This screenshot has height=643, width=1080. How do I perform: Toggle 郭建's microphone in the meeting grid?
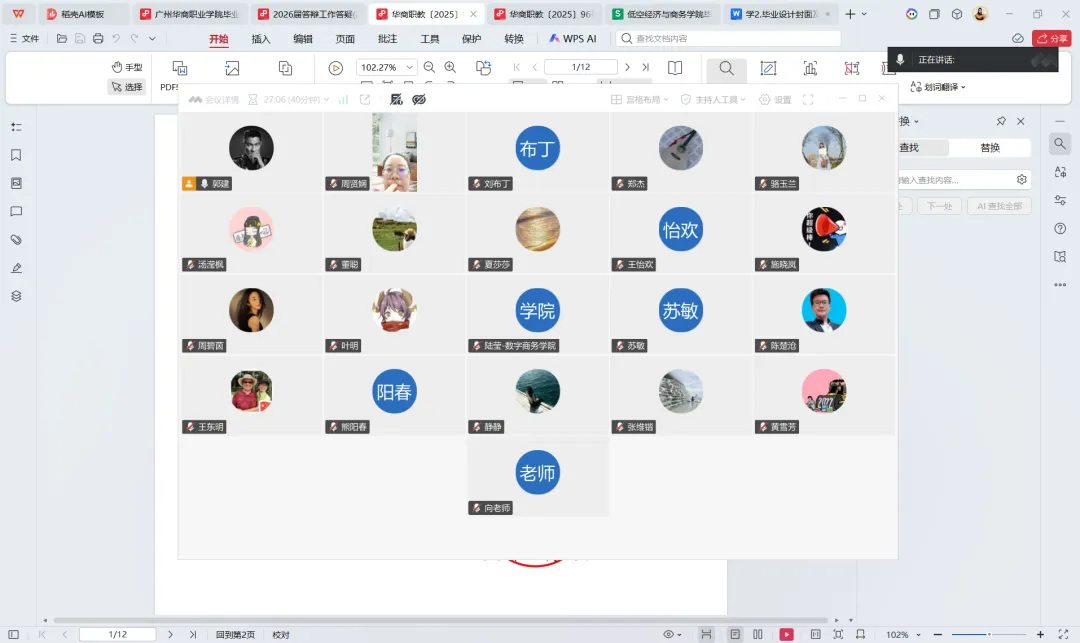(205, 184)
